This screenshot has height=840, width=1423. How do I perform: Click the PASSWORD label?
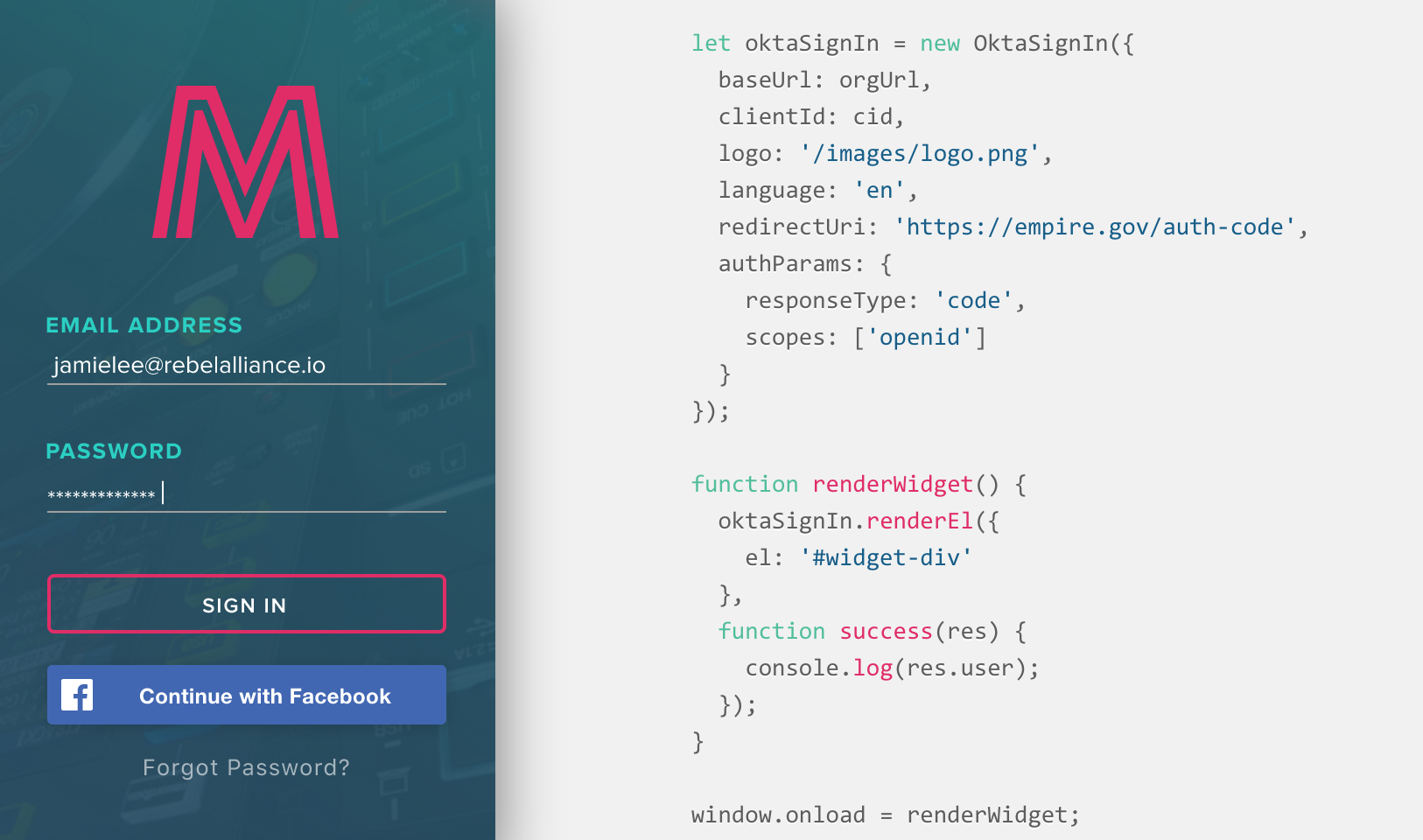(114, 451)
